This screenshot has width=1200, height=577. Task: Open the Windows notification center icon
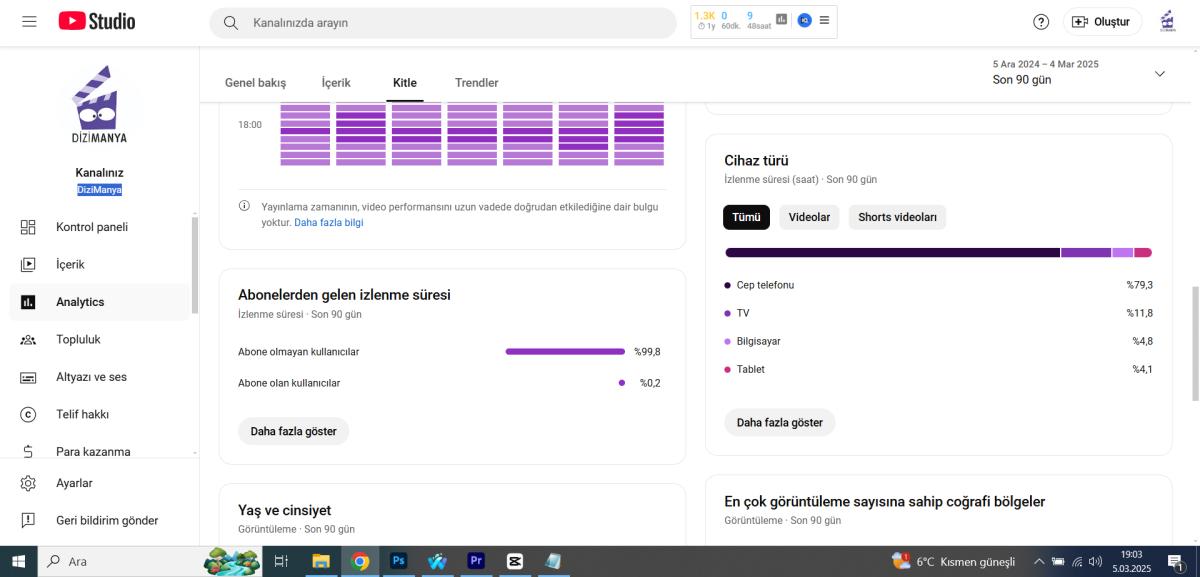[x=1176, y=562]
